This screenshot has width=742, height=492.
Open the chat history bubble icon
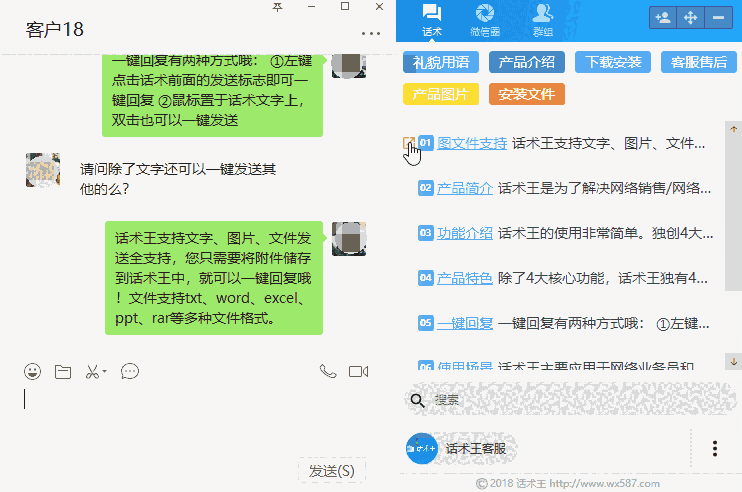[x=130, y=371]
